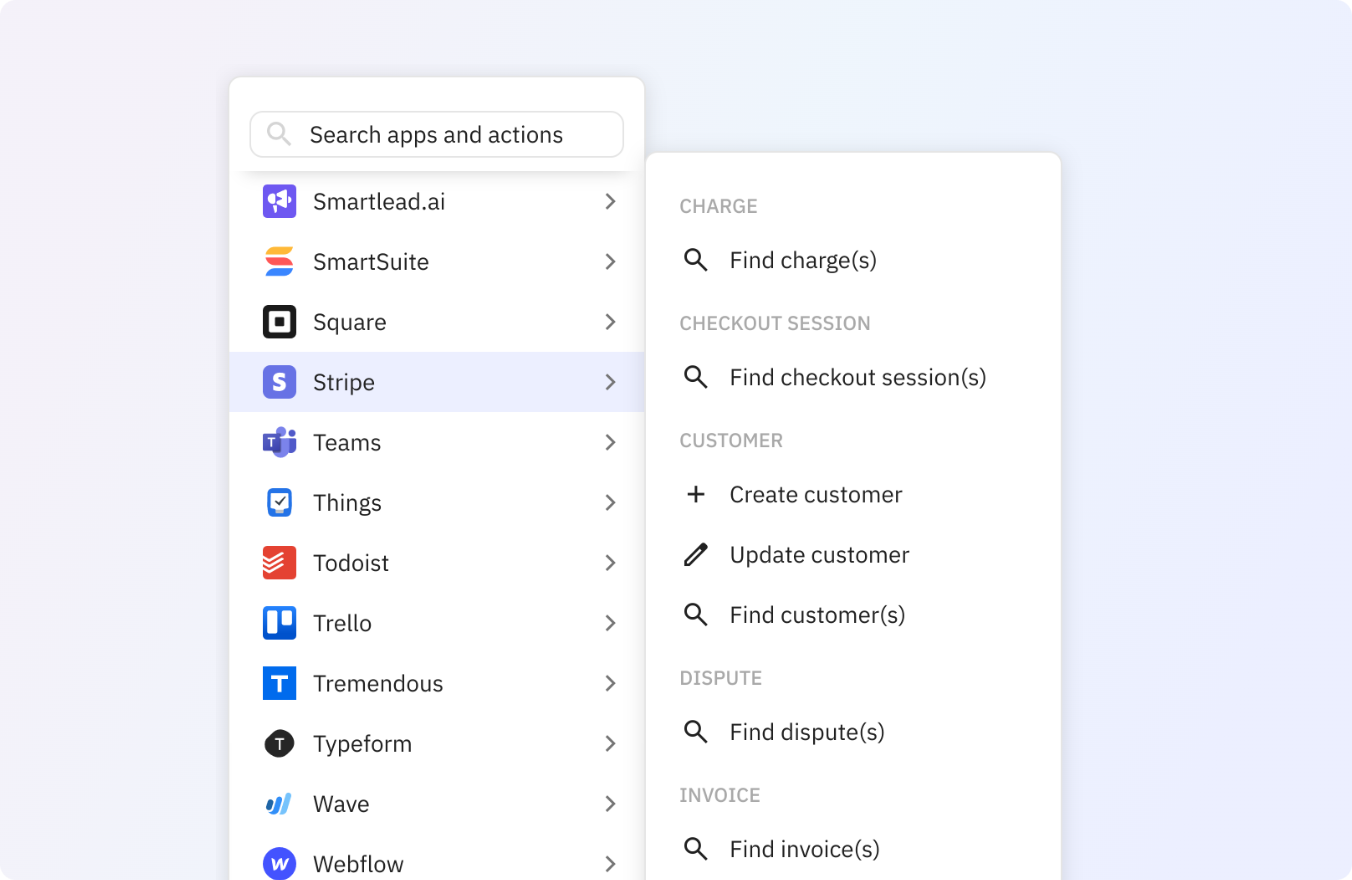1352x880 pixels.
Task: Expand the Stripe chevron arrow
Action: 610,382
